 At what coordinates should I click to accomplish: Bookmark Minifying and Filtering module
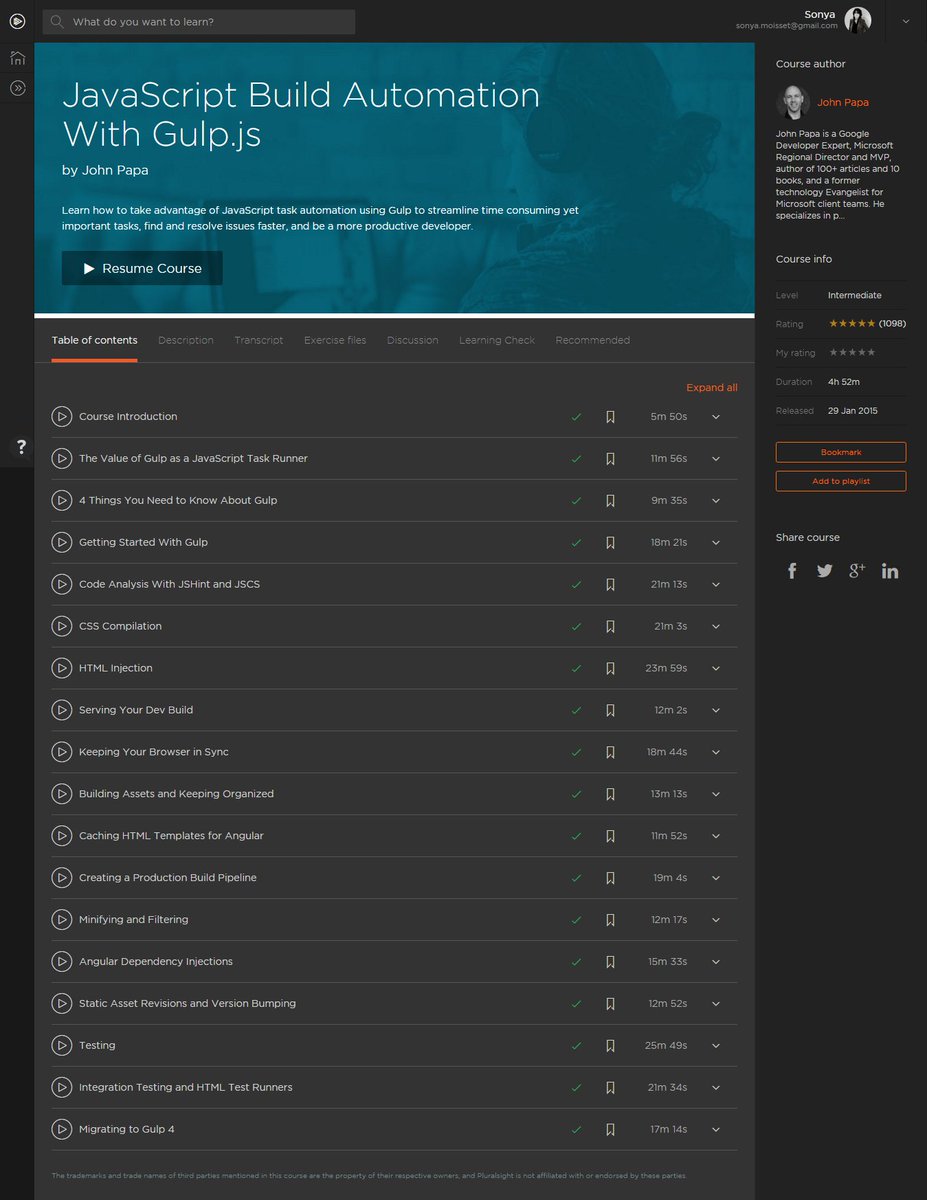610,920
